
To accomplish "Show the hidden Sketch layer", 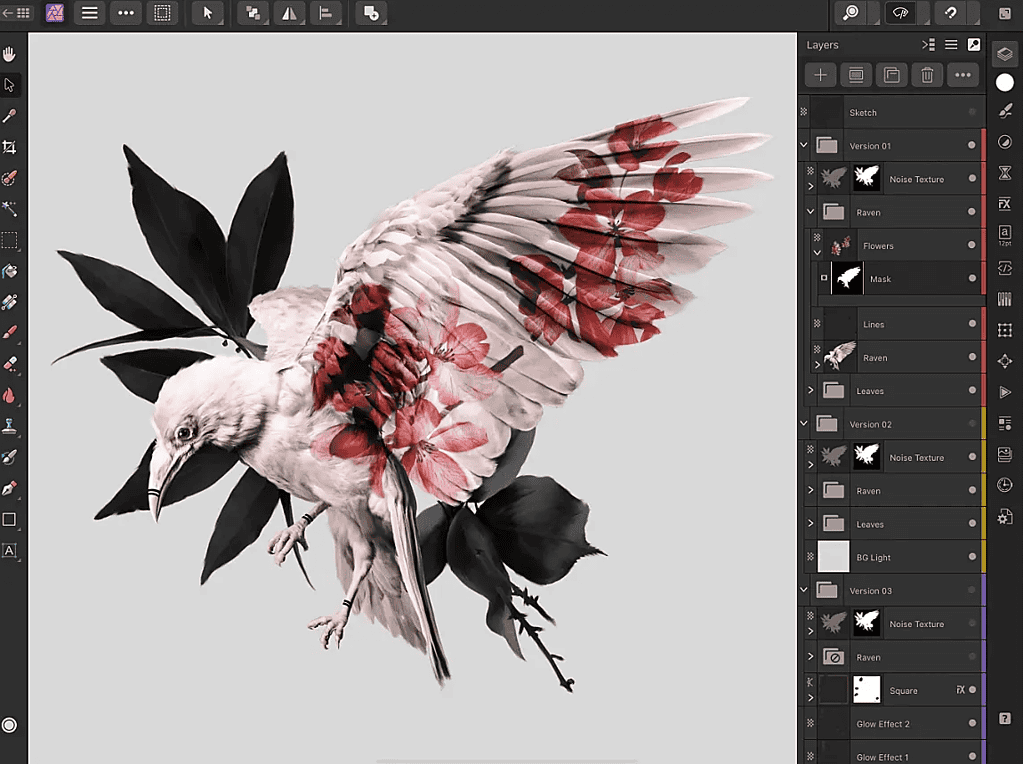I will [972, 112].
